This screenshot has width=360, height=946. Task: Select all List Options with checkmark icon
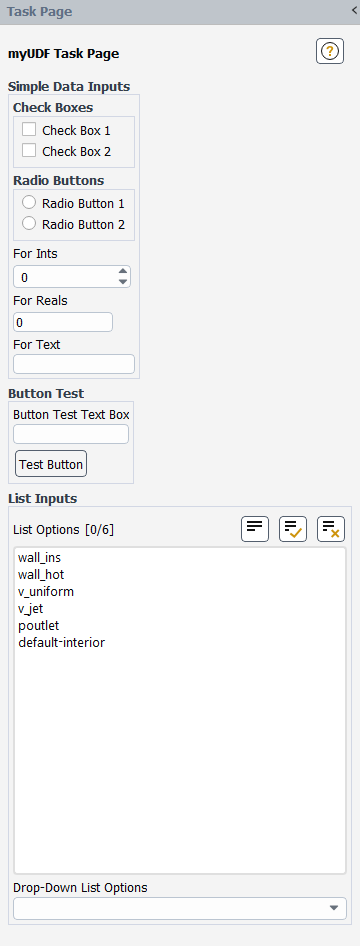(293, 529)
